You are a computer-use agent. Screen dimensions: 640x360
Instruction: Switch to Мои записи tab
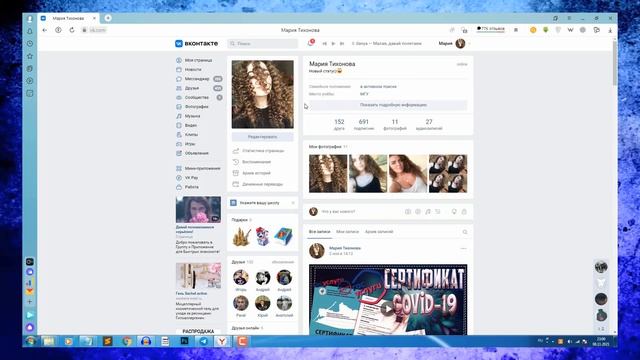(x=347, y=232)
